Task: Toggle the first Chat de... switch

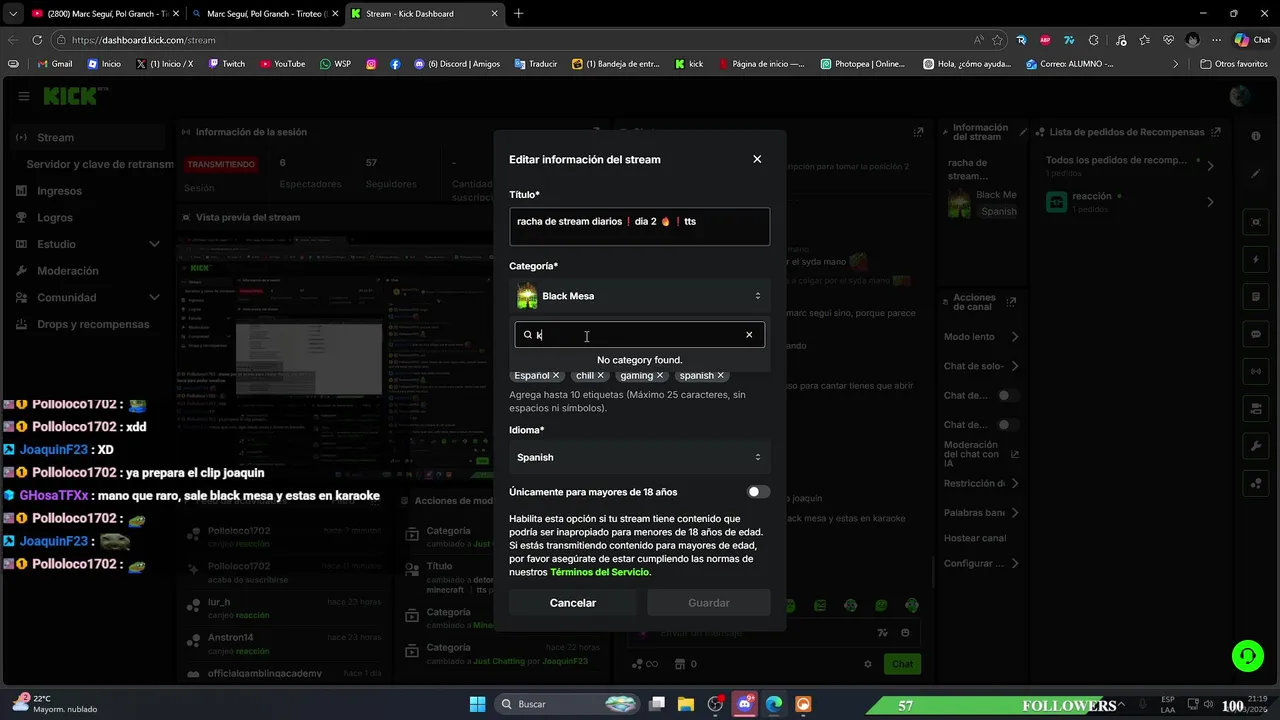Action: coord(1008,396)
